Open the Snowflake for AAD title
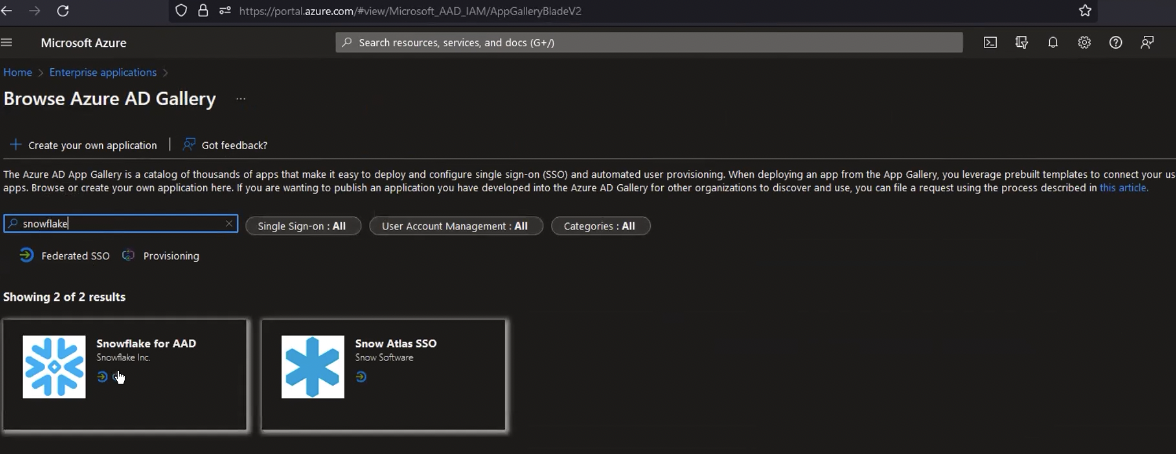Viewport: 1176px width, 454px height. click(146, 344)
